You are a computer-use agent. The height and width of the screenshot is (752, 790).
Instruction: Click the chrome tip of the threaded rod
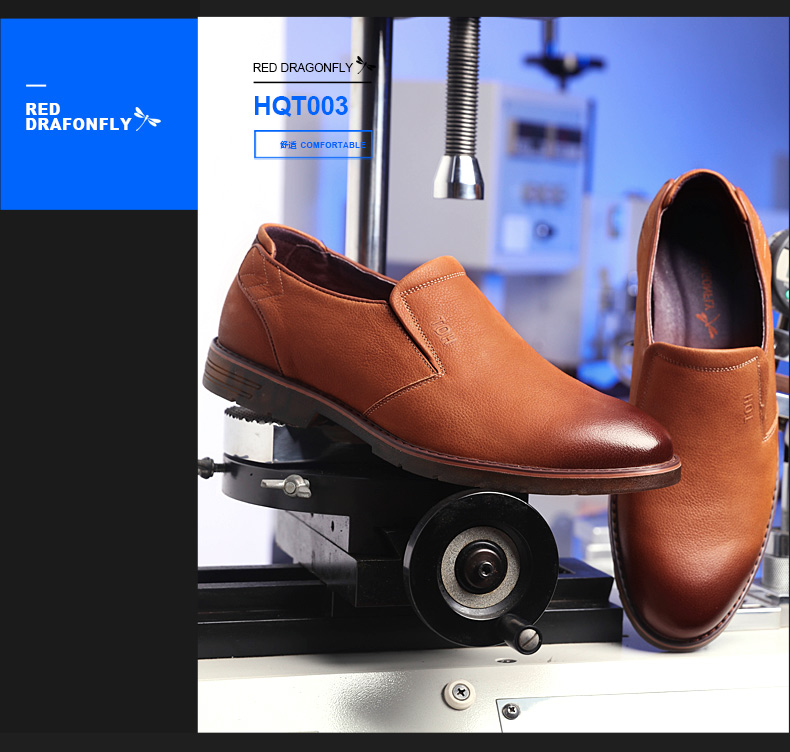(459, 176)
